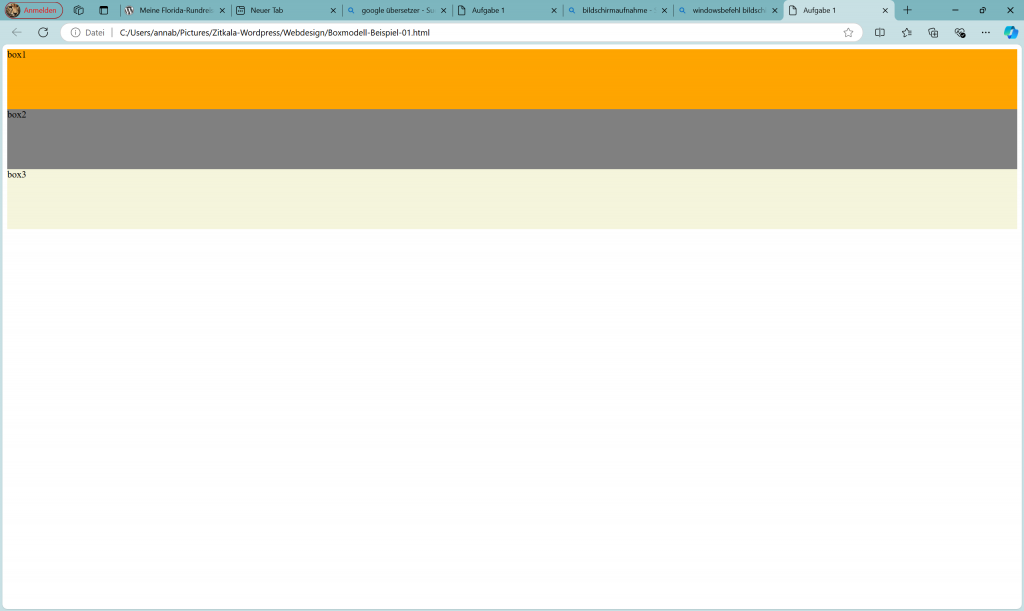Screen dimensions: 1024x611
Task: Select the google übersetzer tab
Action: [390, 10]
